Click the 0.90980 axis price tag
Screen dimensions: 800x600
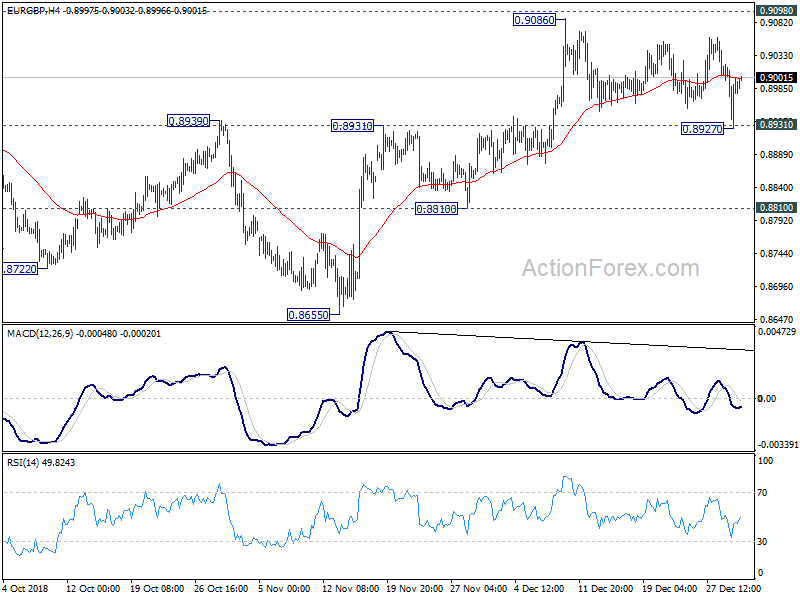point(776,11)
